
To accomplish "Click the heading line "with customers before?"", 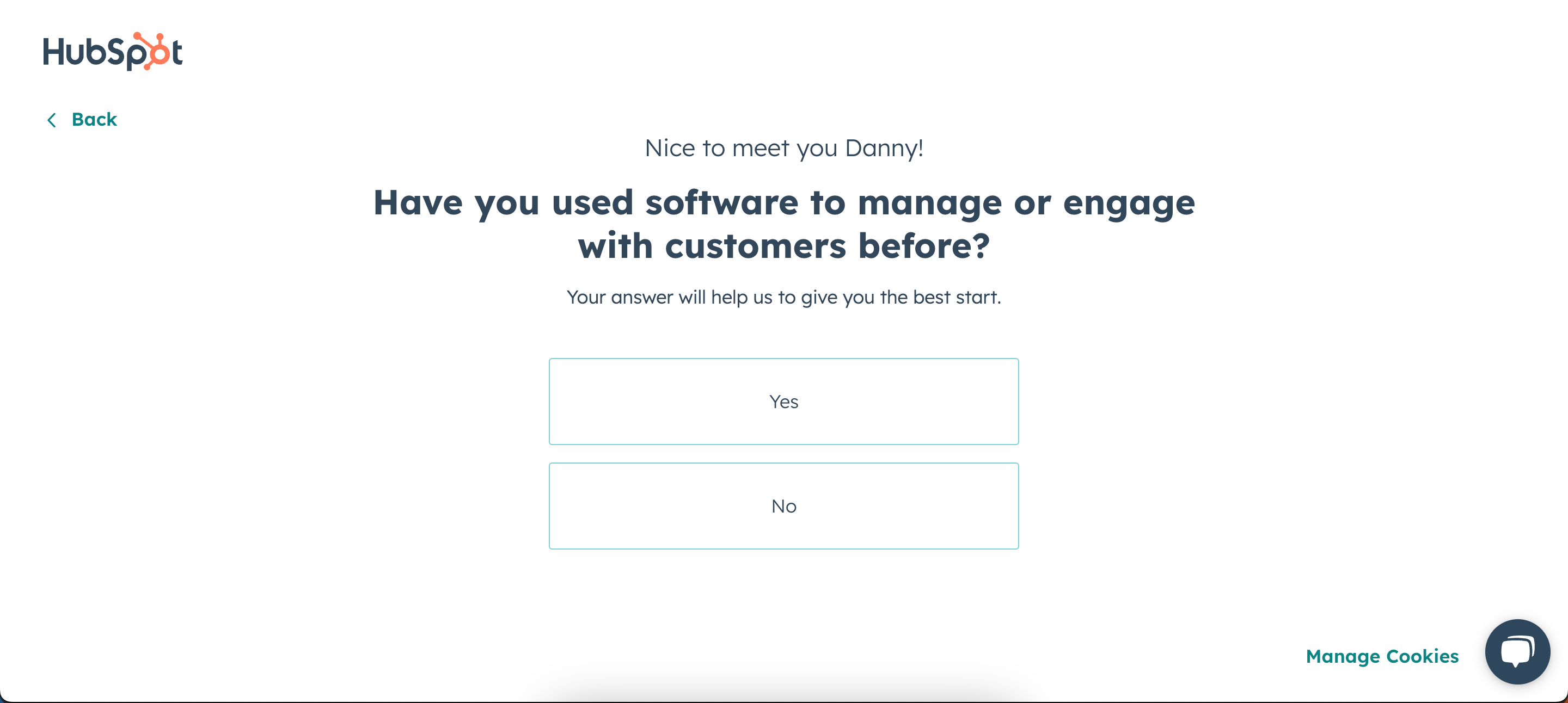I will point(783,246).
